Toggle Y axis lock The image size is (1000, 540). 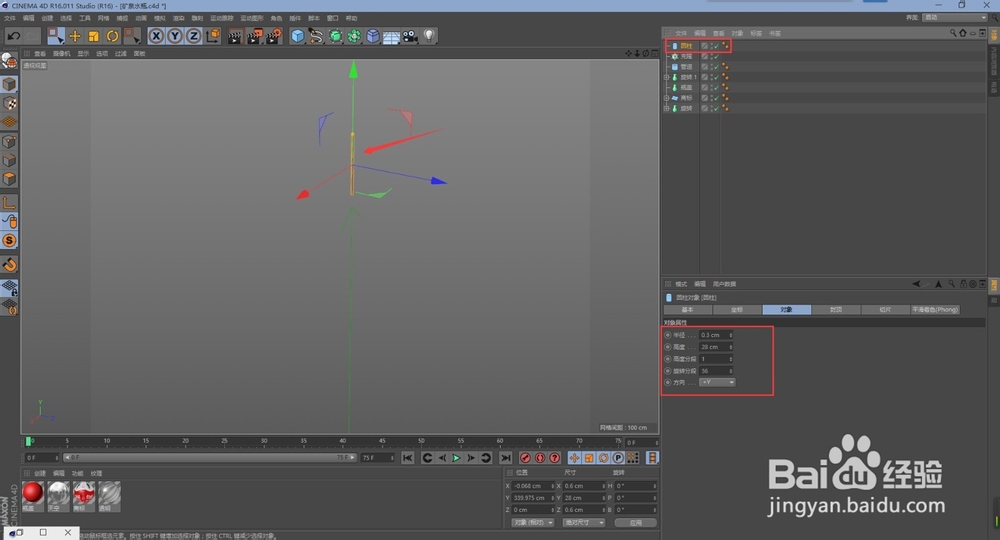pos(174,36)
